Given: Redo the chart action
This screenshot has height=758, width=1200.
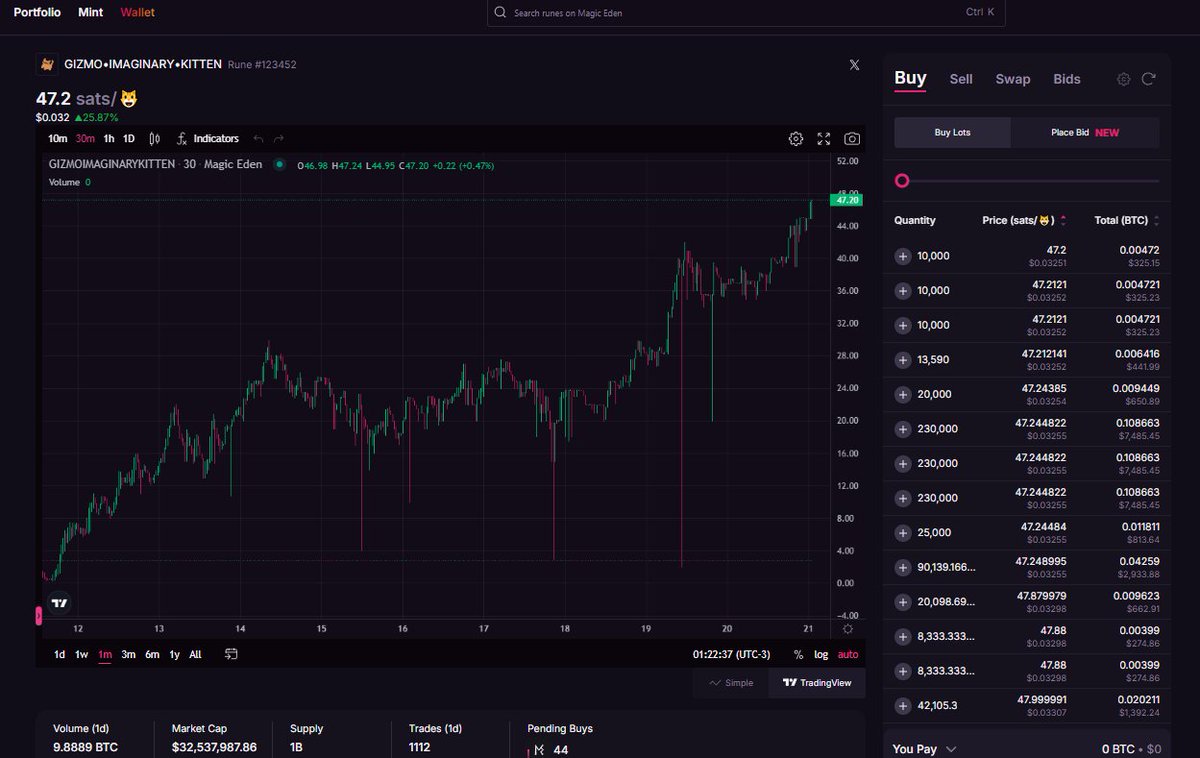Looking at the screenshot, I should tap(279, 139).
